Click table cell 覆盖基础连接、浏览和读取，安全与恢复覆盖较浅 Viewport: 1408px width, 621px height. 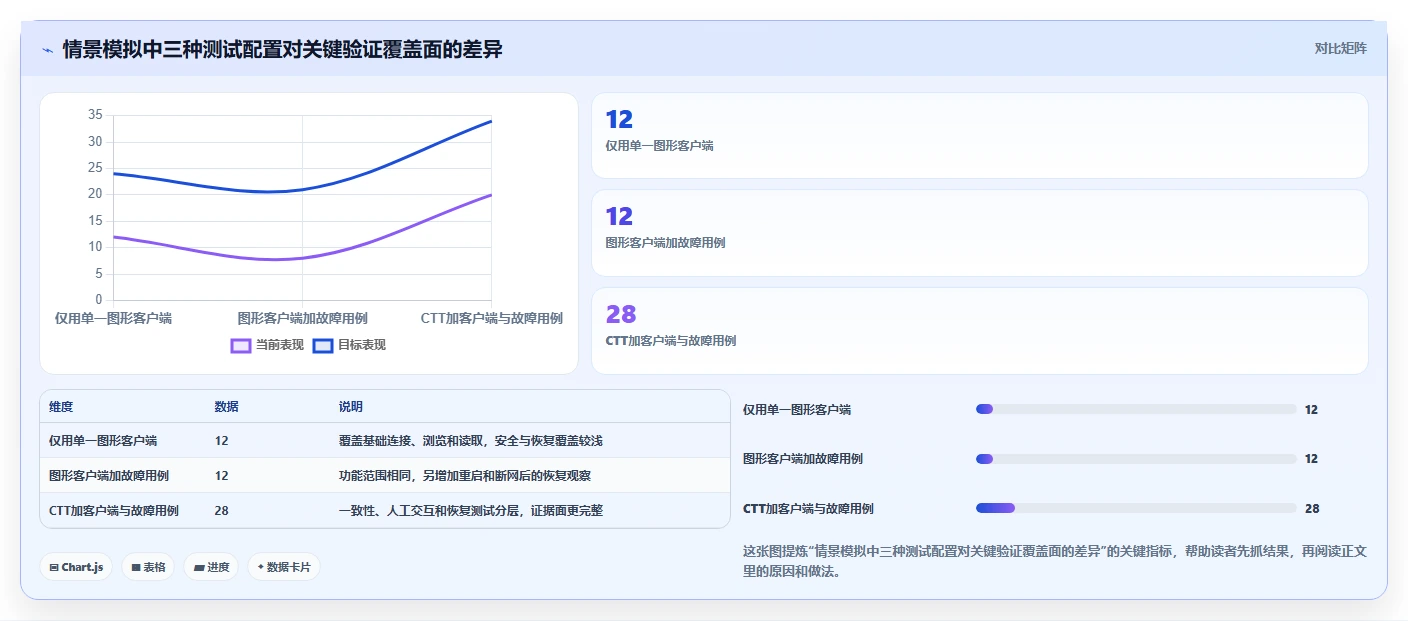tap(471, 441)
